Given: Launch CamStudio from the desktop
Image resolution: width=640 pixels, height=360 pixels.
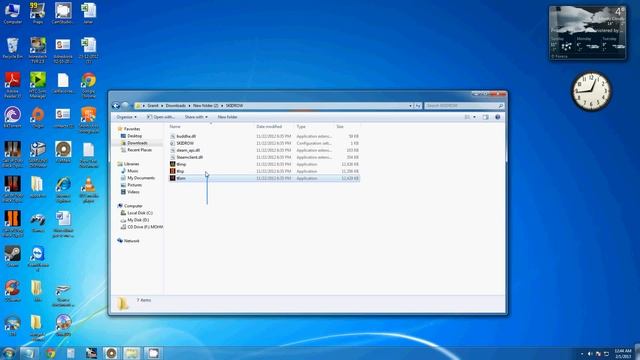Looking at the screenshot, I should (63, 12).
